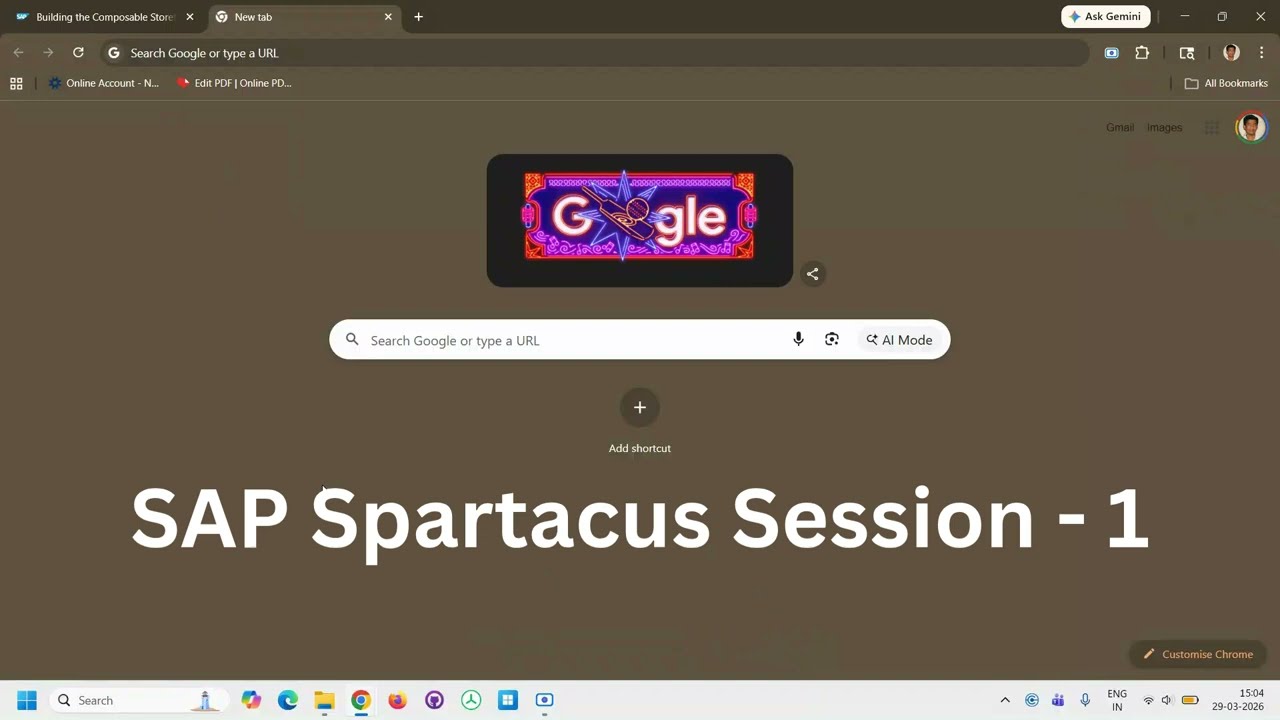Viewport: 1280px width, 720px height.
Task: Open the Teams icon in system tray
Action: (1058, 700)
